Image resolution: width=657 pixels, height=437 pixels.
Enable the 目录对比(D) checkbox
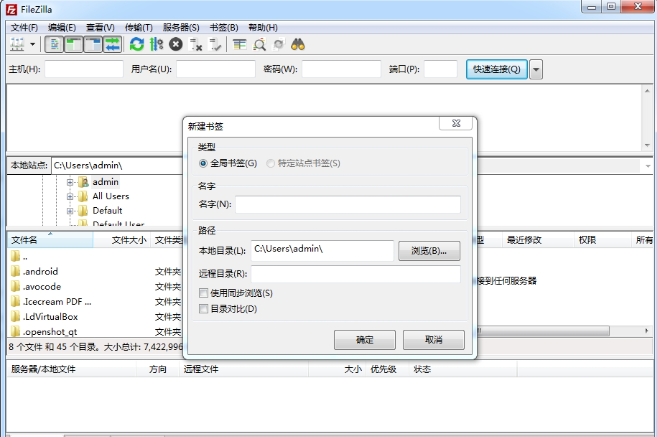pos(204,309)
